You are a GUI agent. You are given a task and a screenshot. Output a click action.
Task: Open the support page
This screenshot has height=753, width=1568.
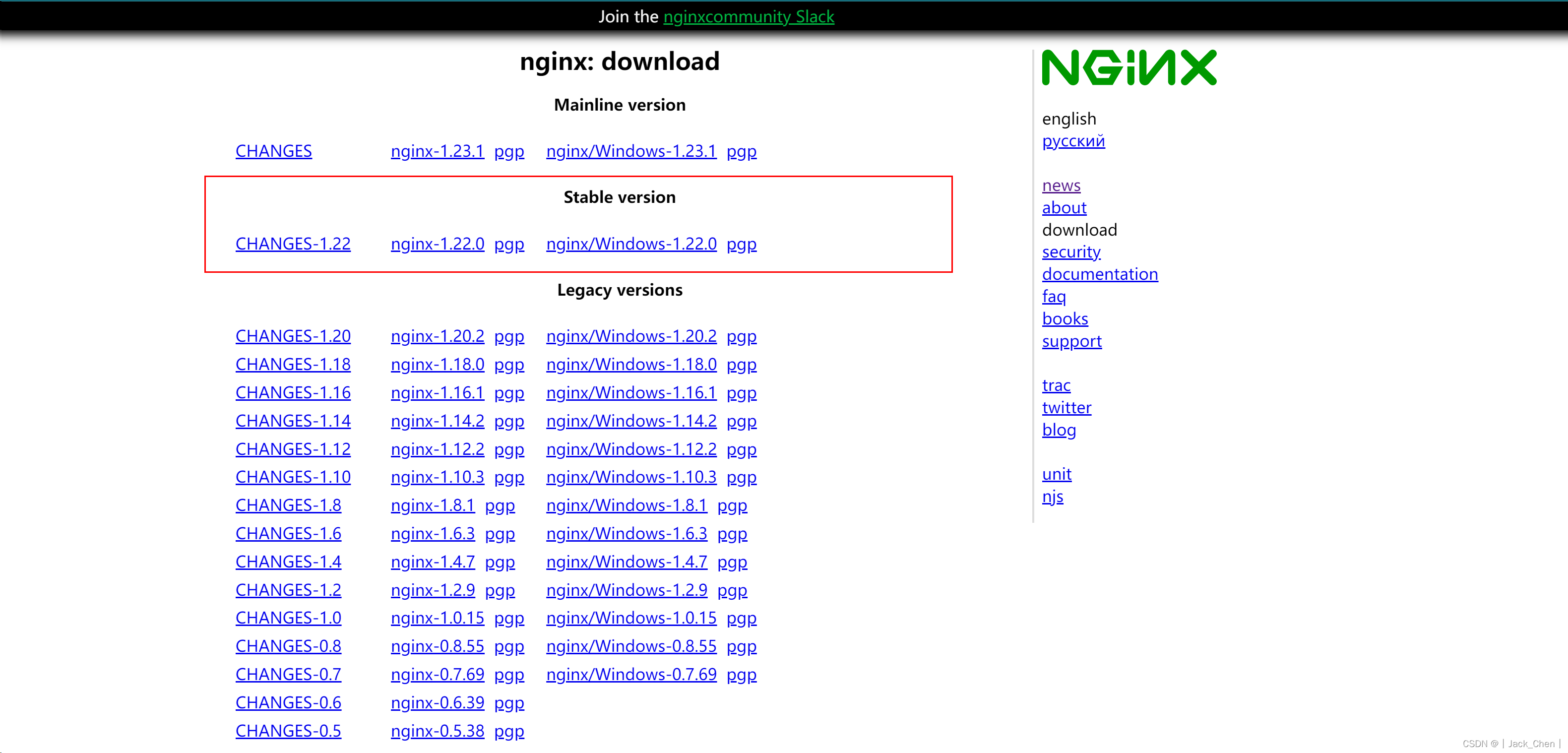click(1072, 341)
